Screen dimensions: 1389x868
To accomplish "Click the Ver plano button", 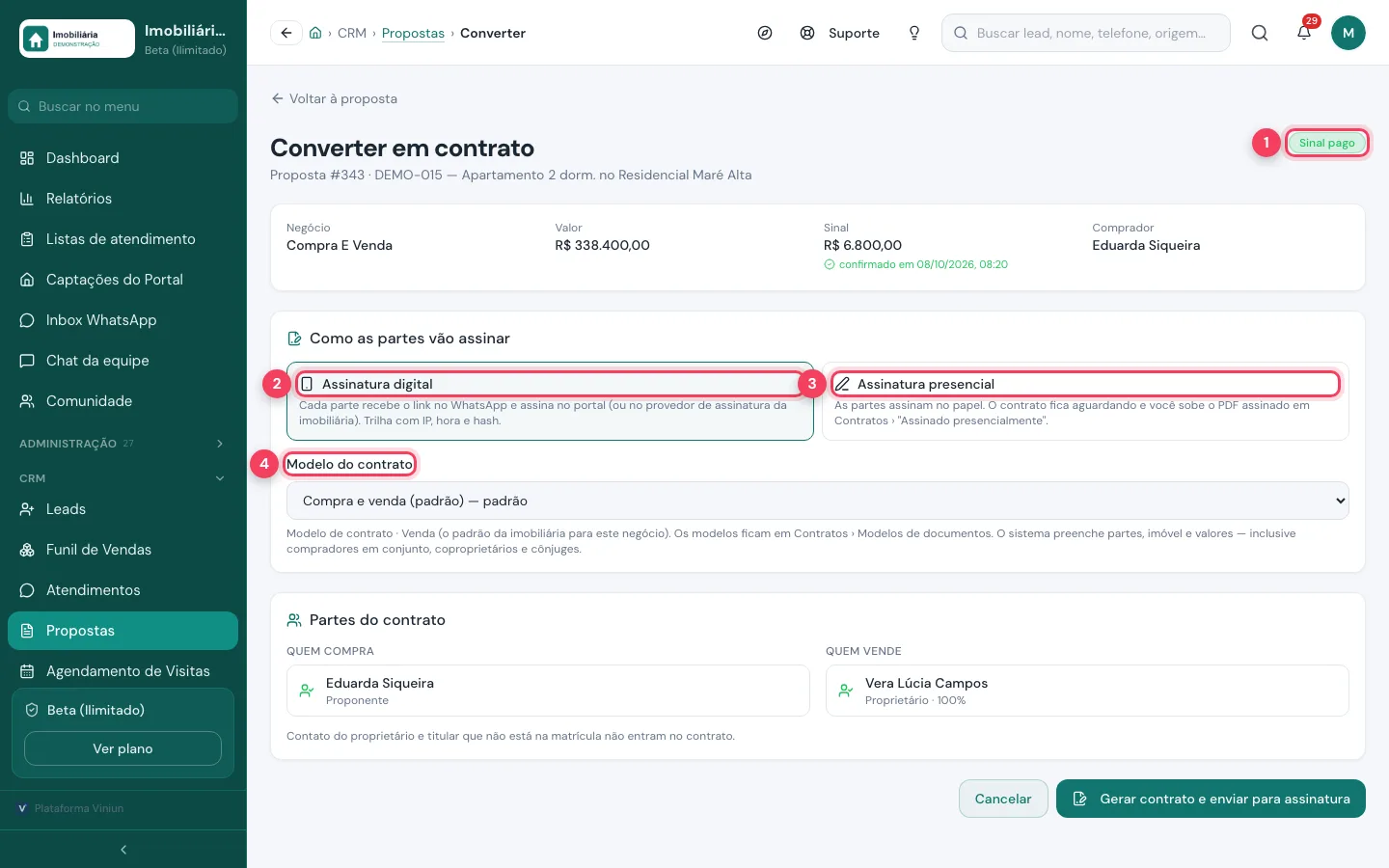I will tap(123, 748).
